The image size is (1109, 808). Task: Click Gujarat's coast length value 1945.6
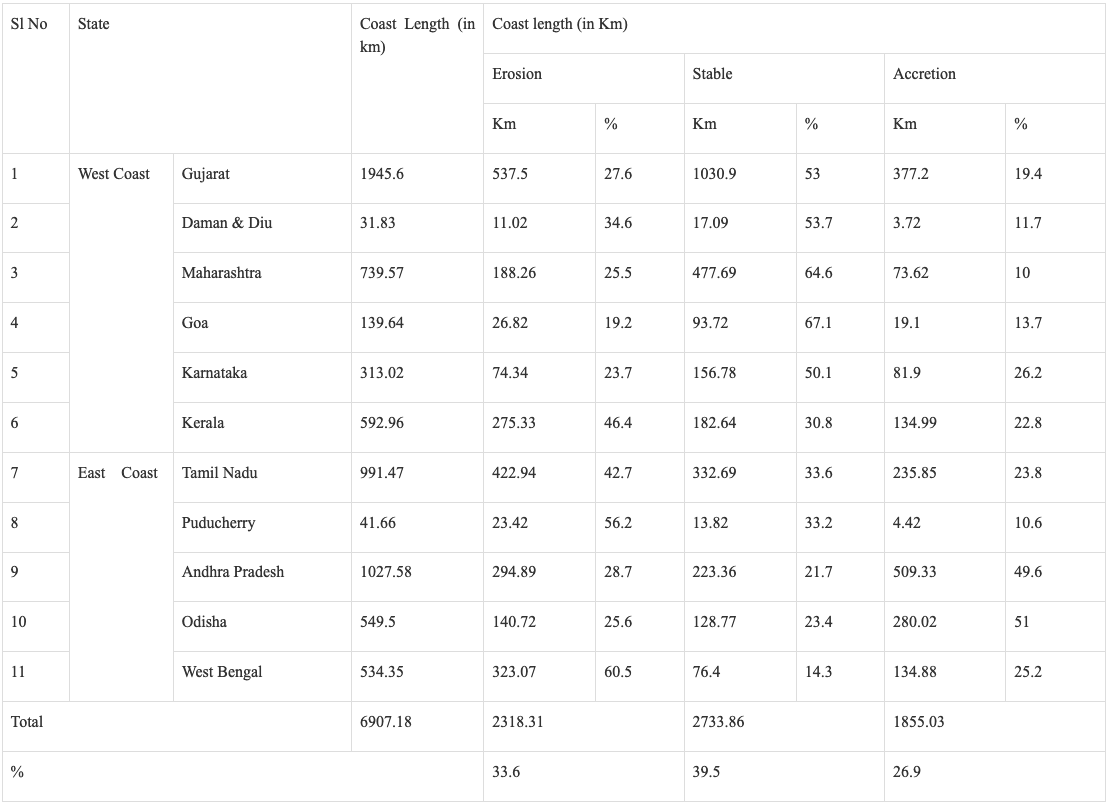[382, 174]
